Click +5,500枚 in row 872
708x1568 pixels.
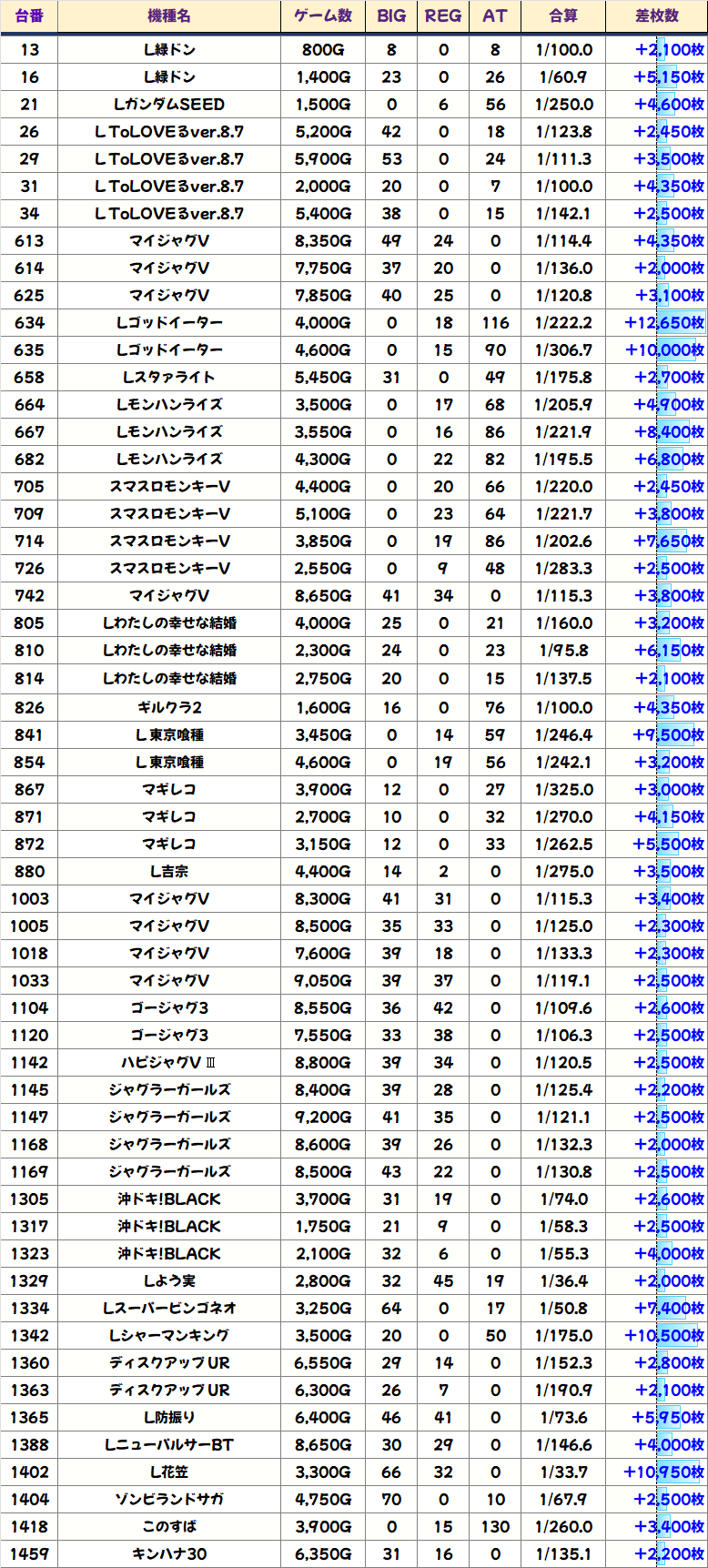click(x=669, y=845)
